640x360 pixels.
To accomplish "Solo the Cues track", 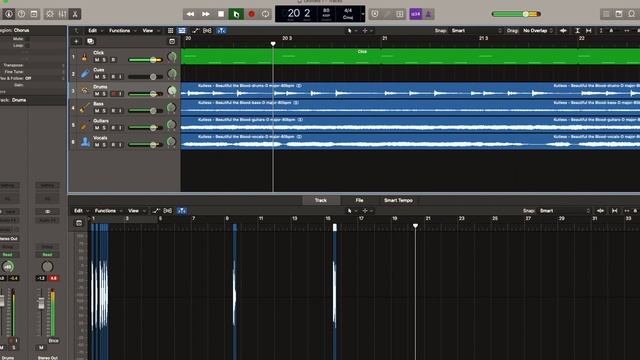I will (104, 77).
